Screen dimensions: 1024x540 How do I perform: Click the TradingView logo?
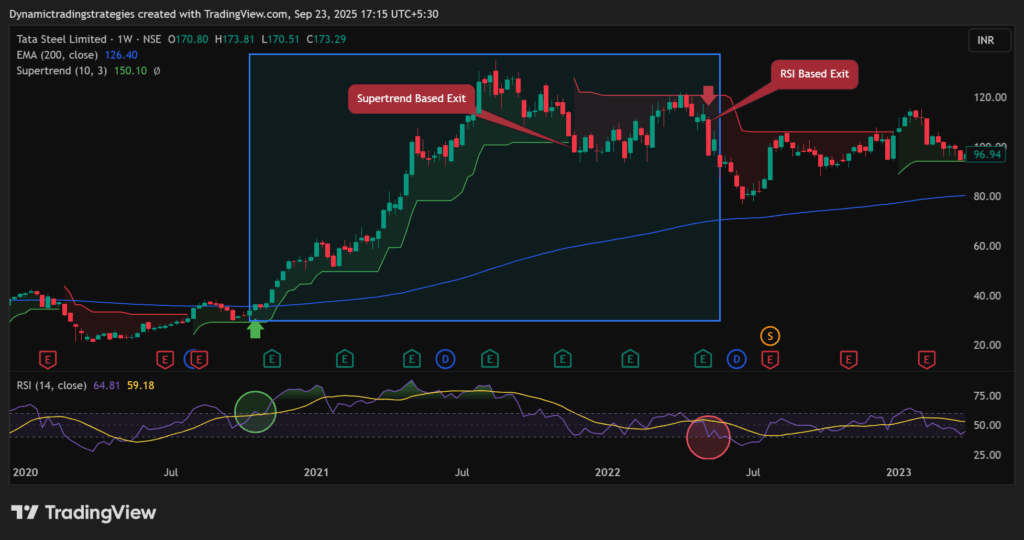[84, 512]
